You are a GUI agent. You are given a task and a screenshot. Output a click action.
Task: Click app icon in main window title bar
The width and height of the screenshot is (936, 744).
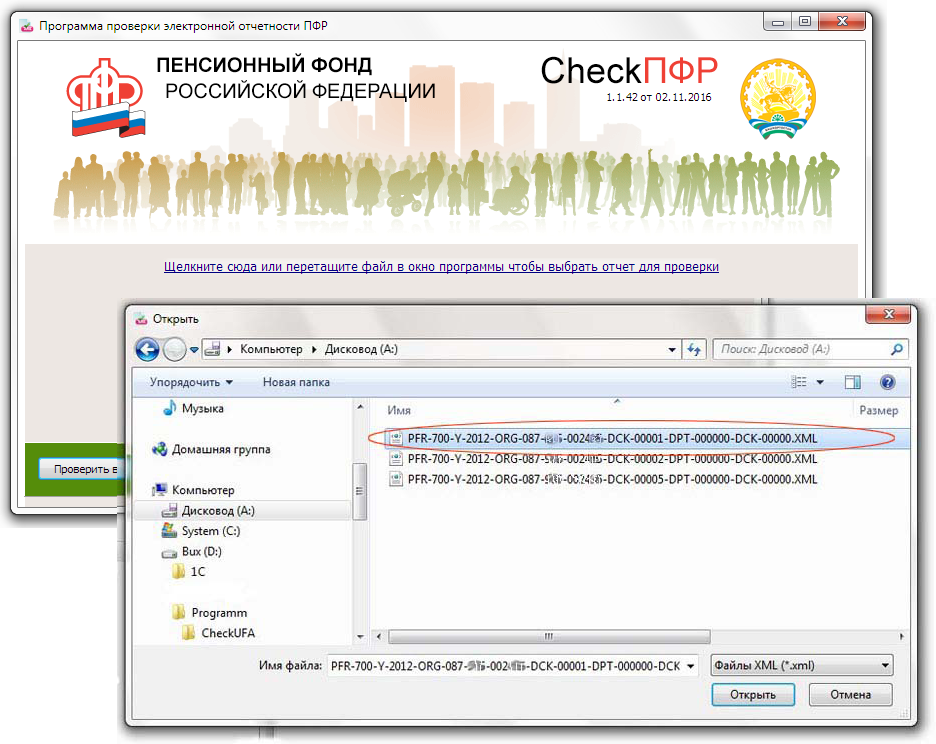pyautogui.click(x=26, y=26)
